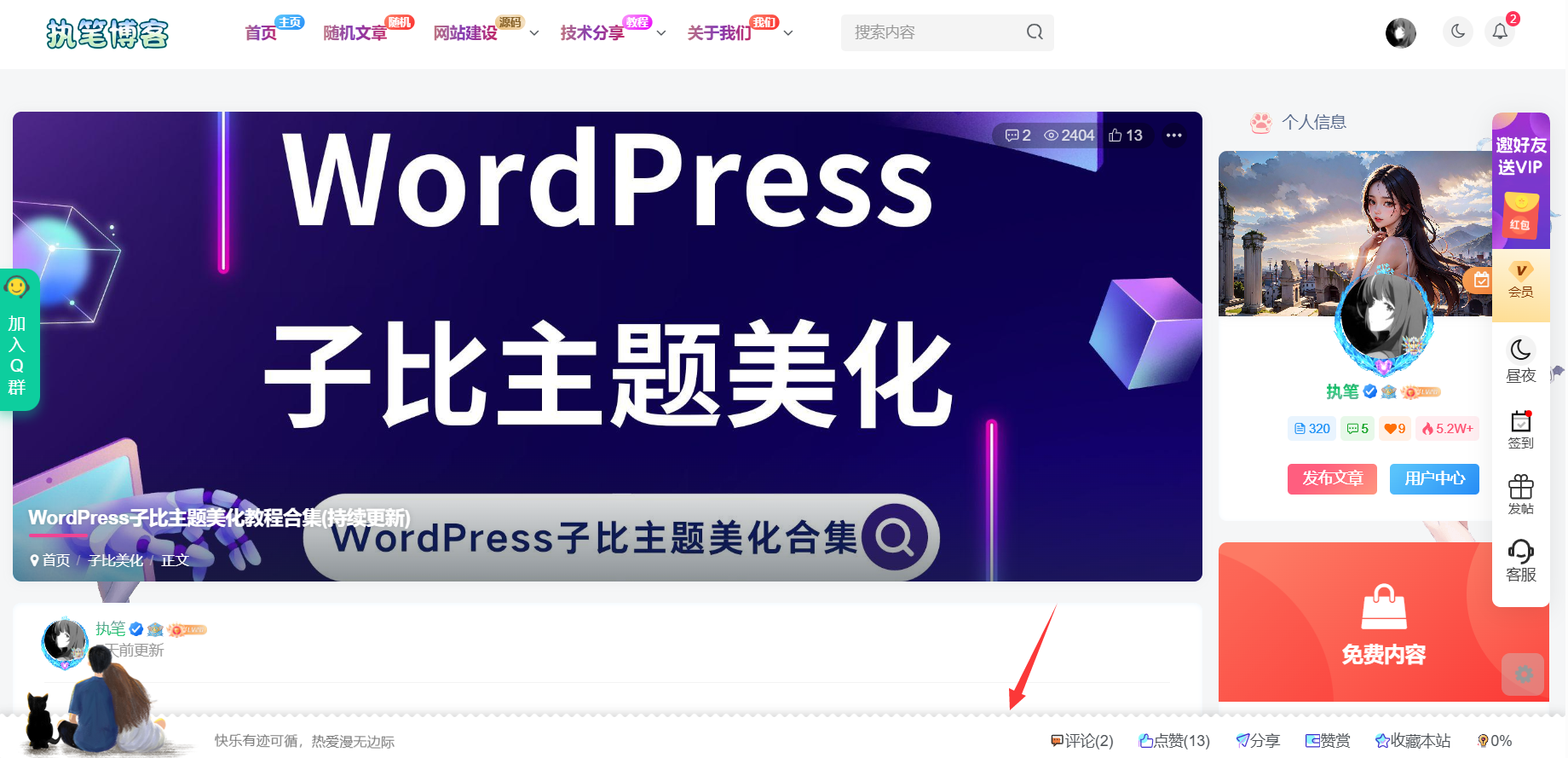Open the 首页 menu item
This screenshot has height=758, width=1568.
[x=261, y=33]
